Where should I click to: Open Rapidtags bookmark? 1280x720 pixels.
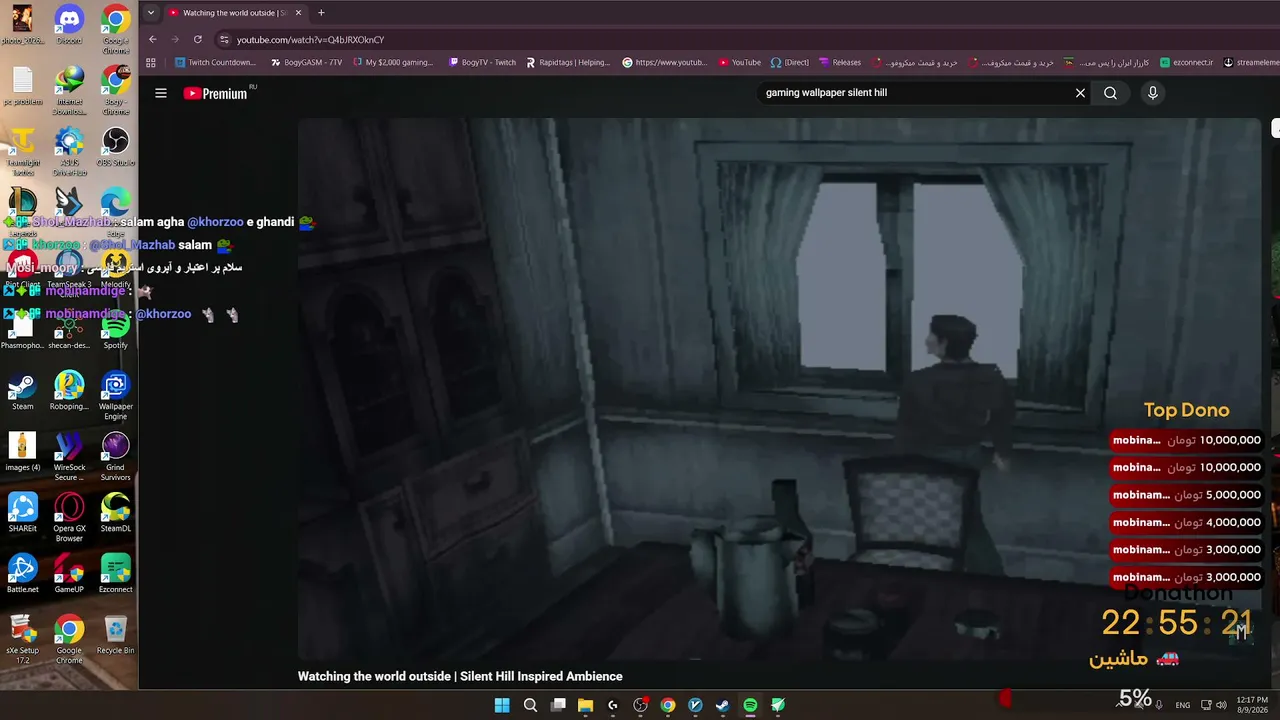[568, 62]
